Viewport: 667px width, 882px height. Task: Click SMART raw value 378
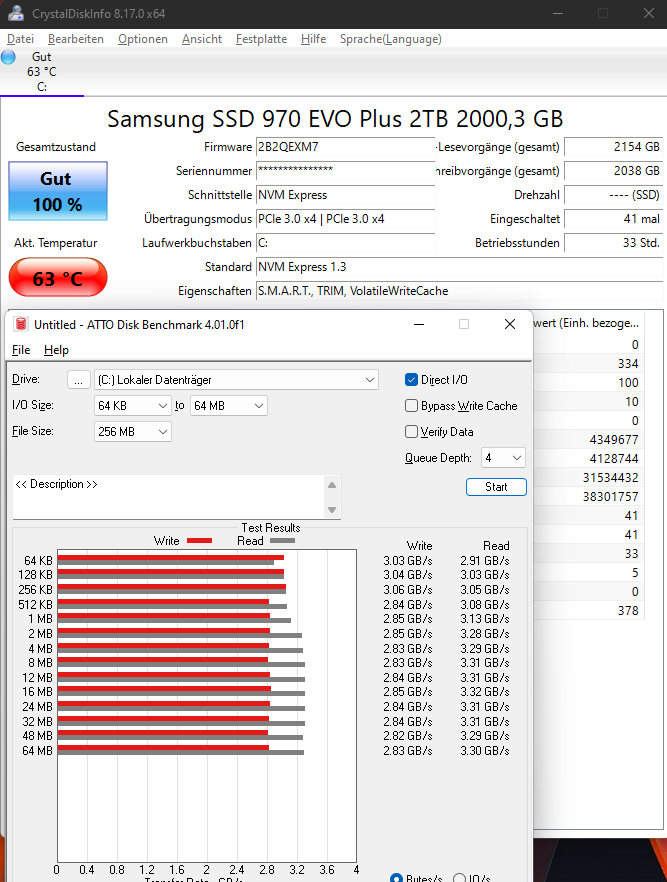[x=628, y=611]
